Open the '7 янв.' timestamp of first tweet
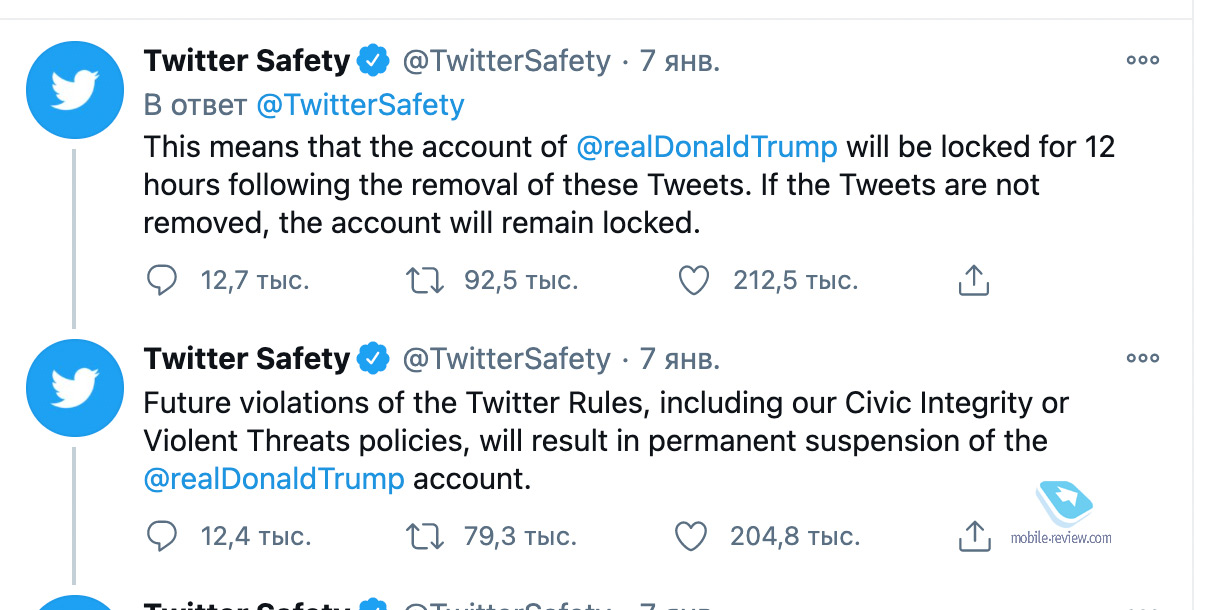Viewport: 1212px width, 610px height. pos(680,61)
